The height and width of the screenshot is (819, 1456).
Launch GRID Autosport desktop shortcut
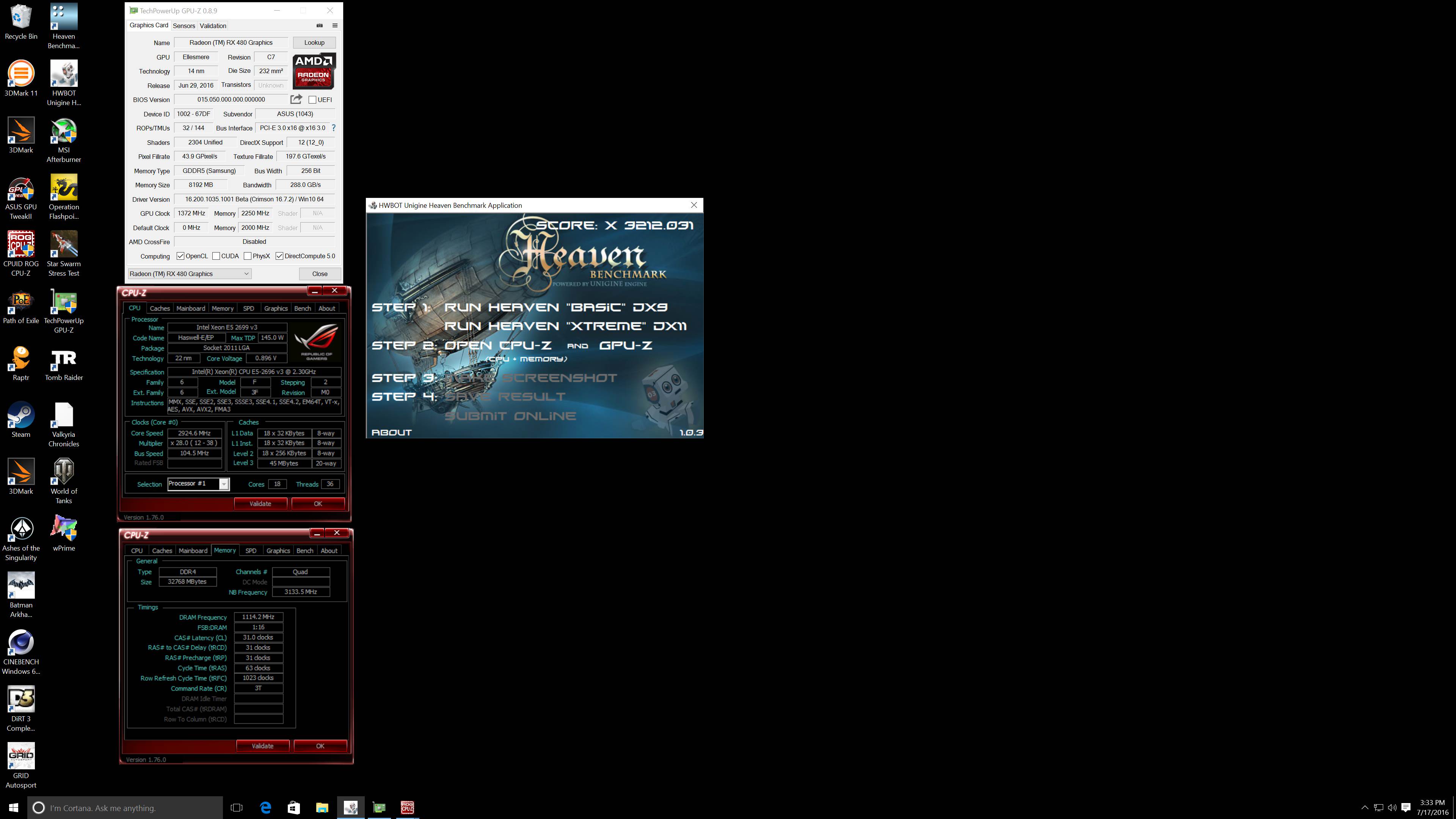point(21,766)
